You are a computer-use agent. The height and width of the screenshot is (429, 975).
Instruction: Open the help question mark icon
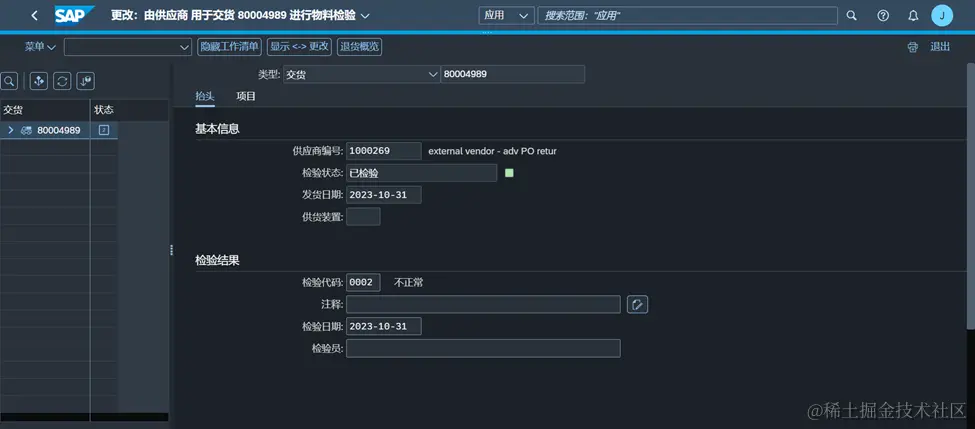883,16
